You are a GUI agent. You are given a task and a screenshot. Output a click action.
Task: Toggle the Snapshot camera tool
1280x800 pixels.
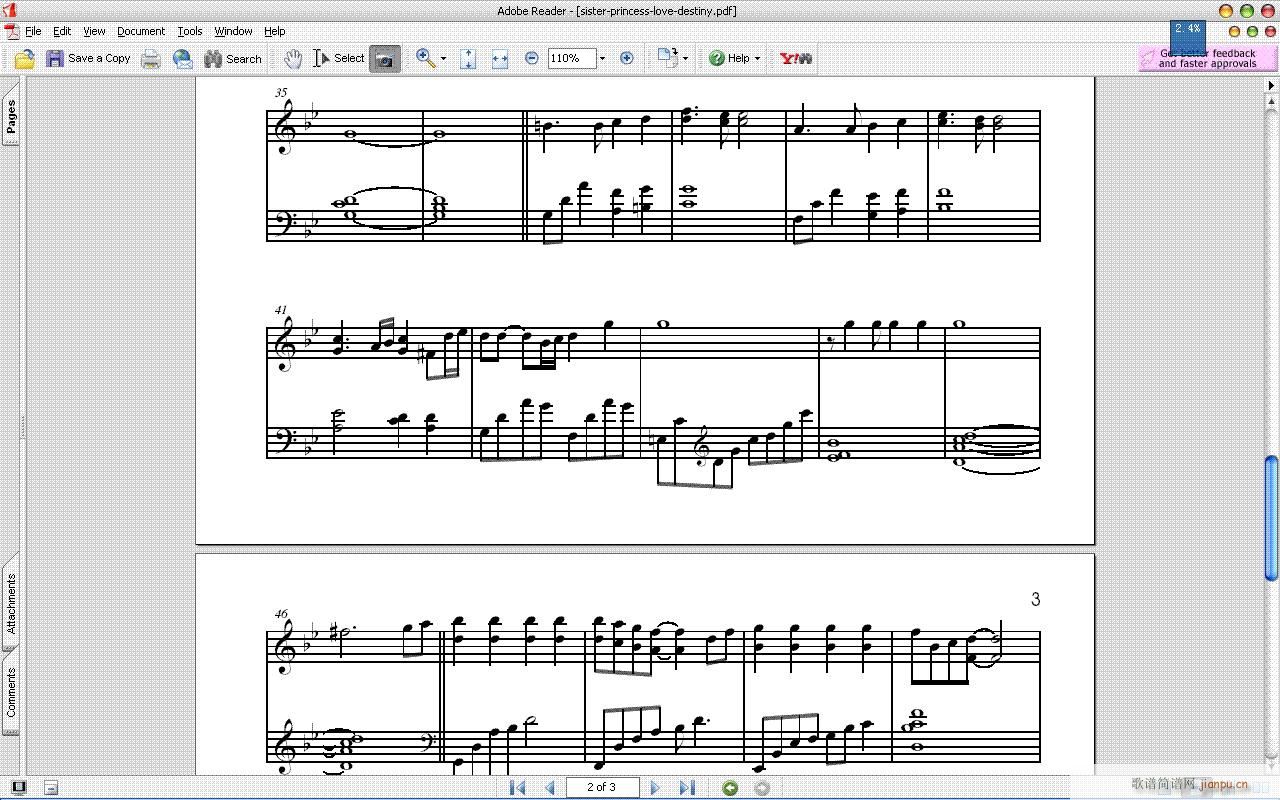[384, 59]
